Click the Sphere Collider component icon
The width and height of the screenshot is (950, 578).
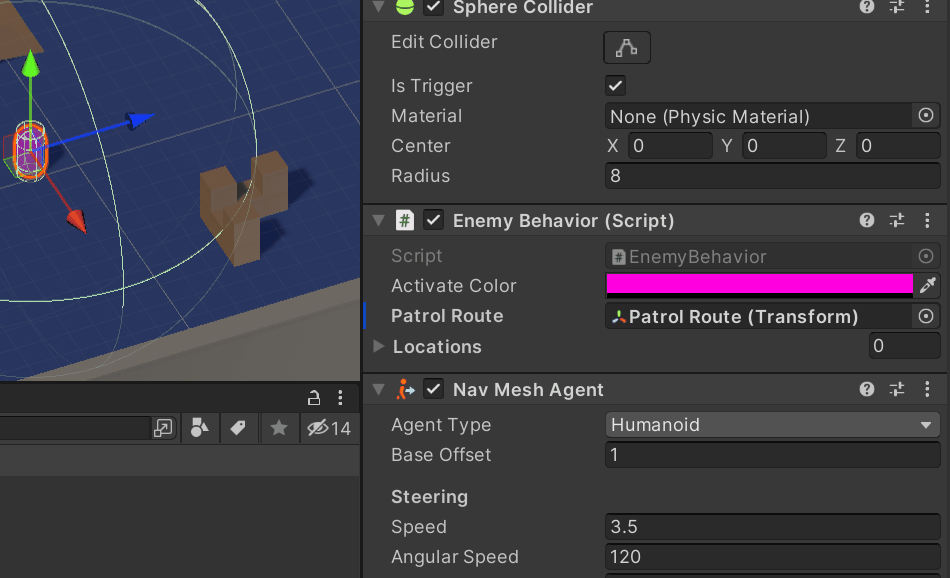click(405, 7)
